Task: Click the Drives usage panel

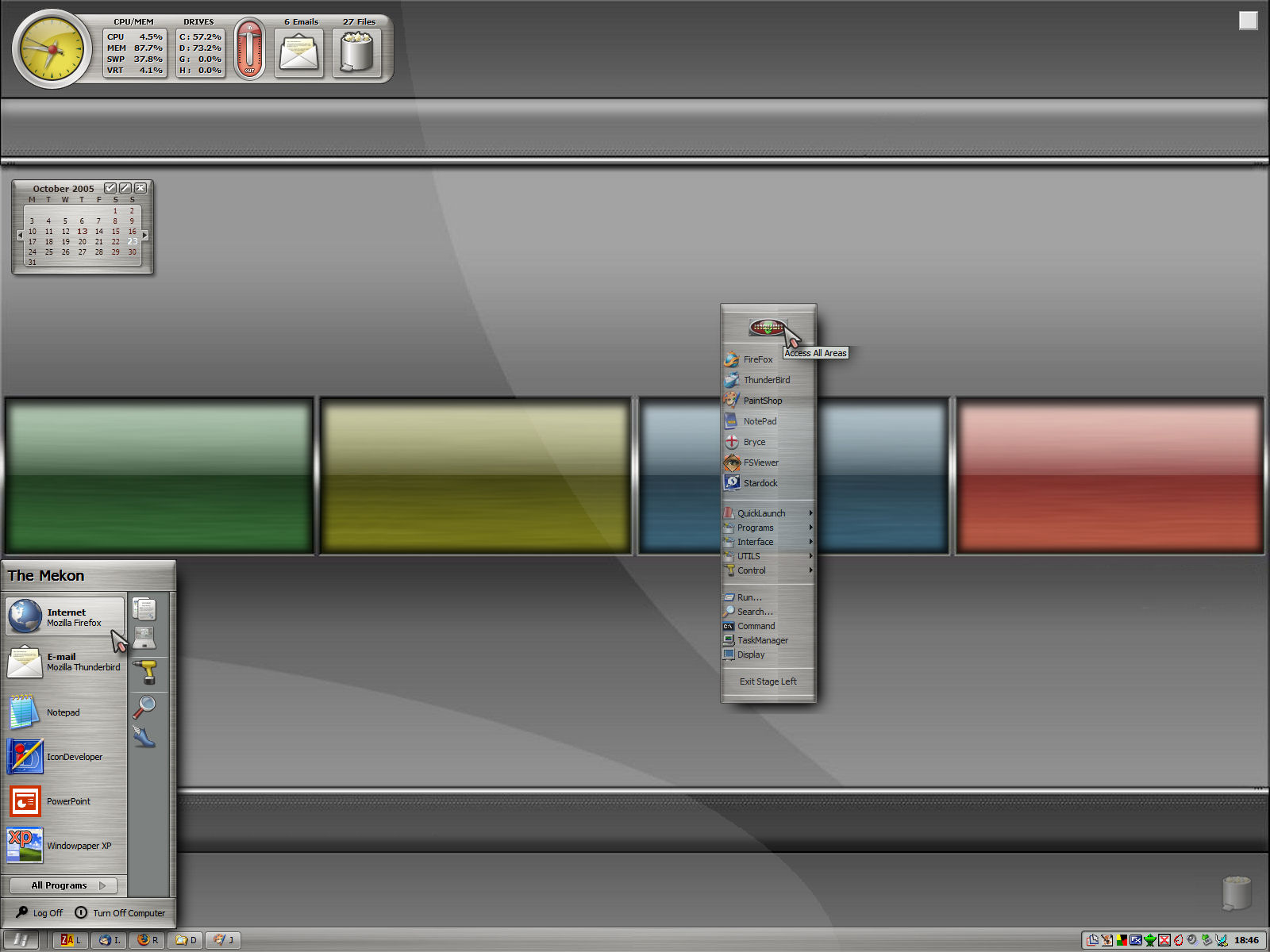Action: click(200, 53)
